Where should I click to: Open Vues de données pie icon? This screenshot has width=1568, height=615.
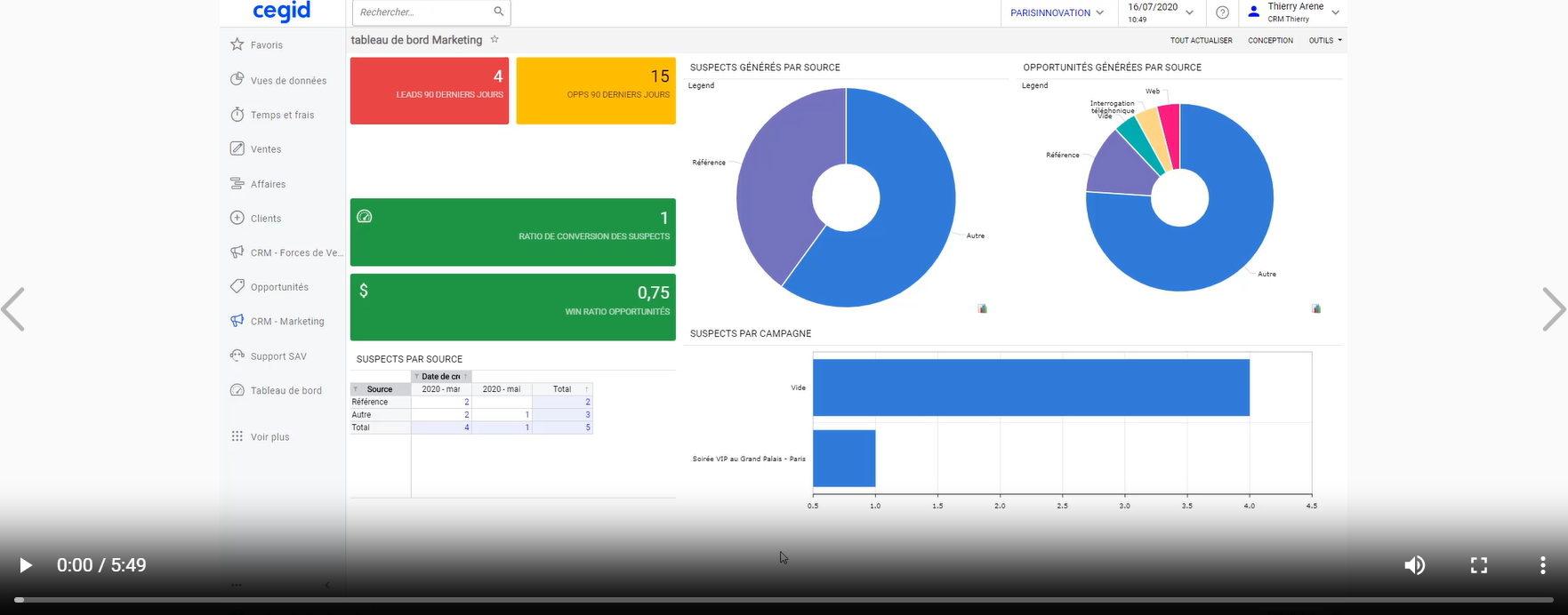tap(237, 79)
